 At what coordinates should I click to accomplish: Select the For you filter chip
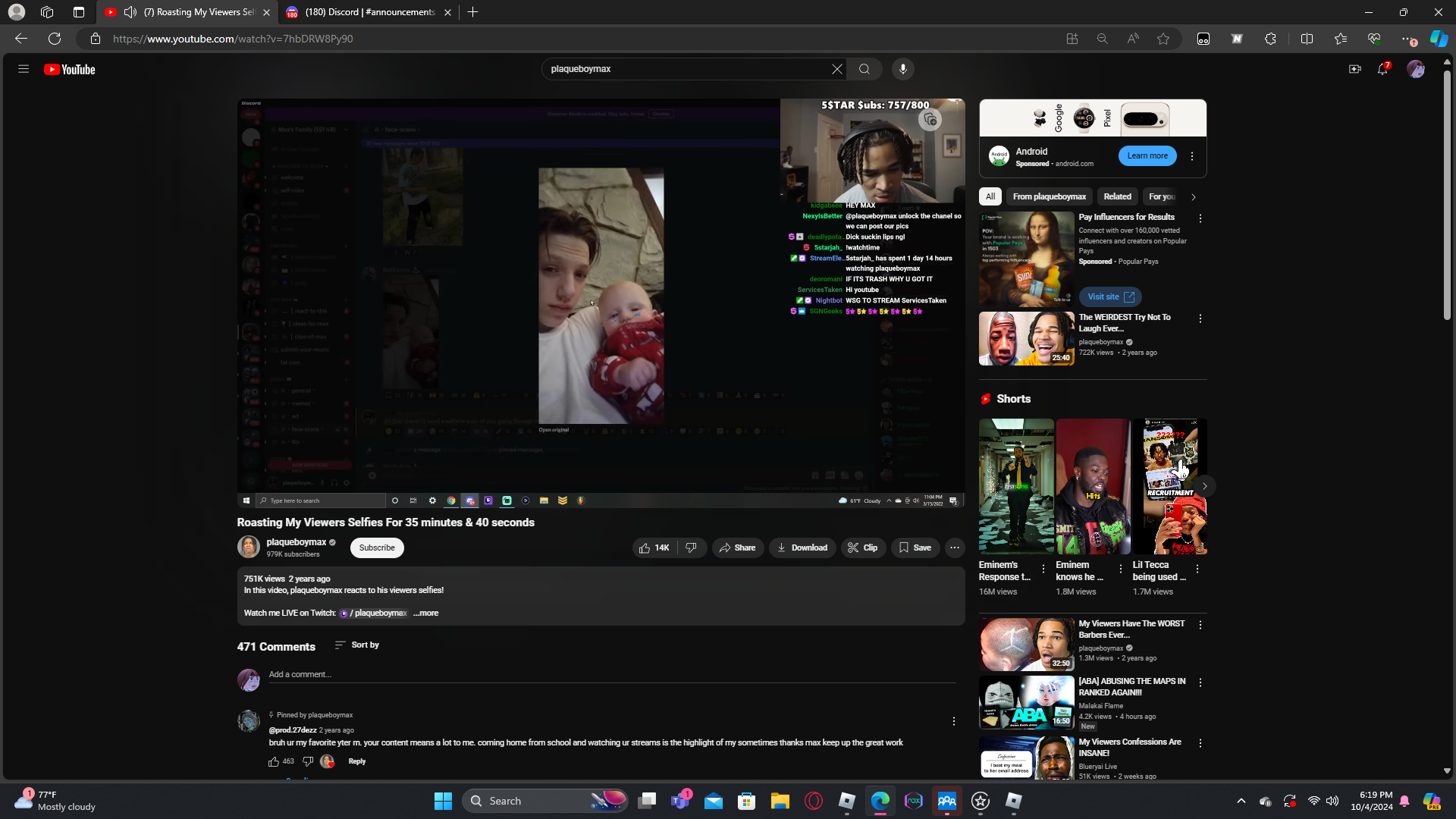1162,196
